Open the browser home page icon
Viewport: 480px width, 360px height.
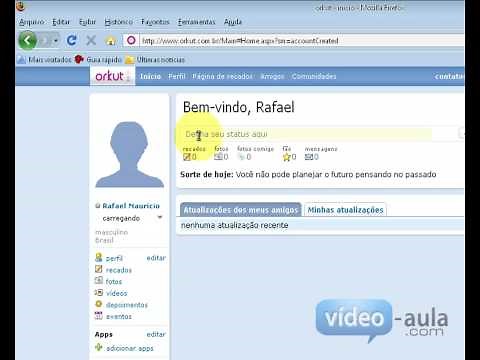110,41
